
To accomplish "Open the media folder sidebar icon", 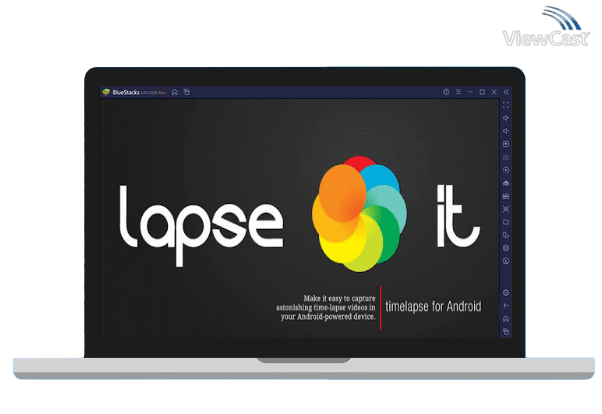I will point(506,222).
